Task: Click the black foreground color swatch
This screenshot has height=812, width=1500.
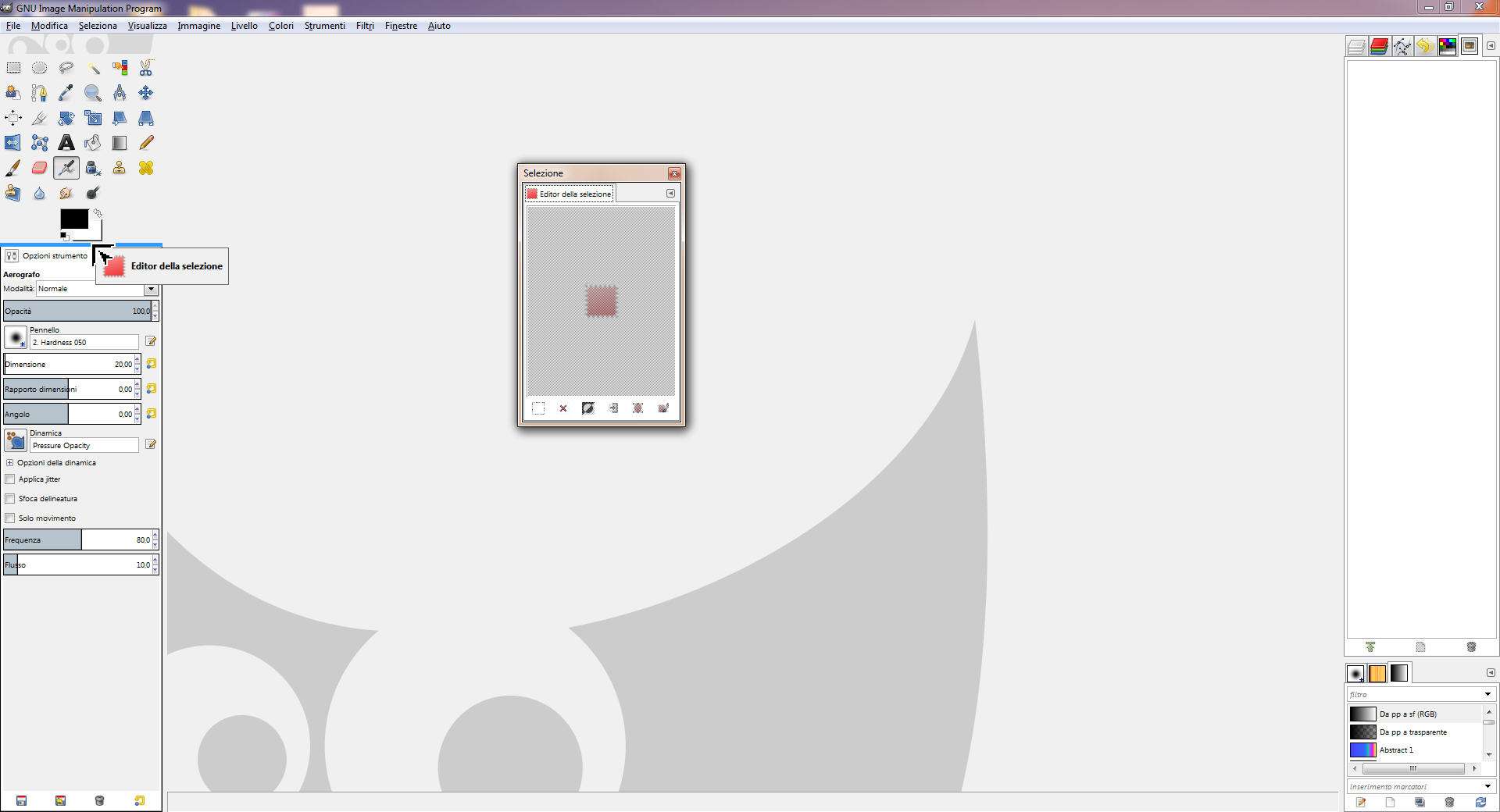Action: 74,219
